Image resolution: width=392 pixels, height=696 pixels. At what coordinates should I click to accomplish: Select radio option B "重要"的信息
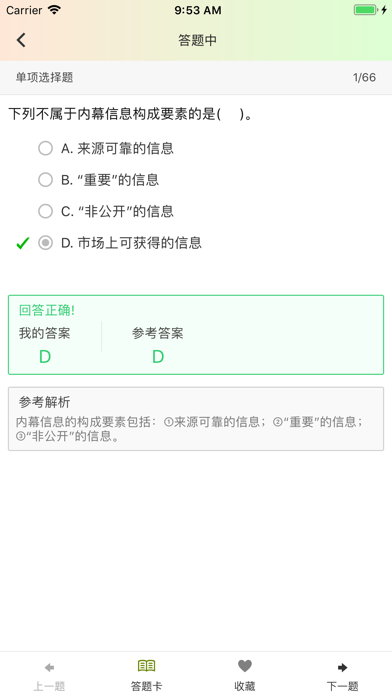(45, 180)
